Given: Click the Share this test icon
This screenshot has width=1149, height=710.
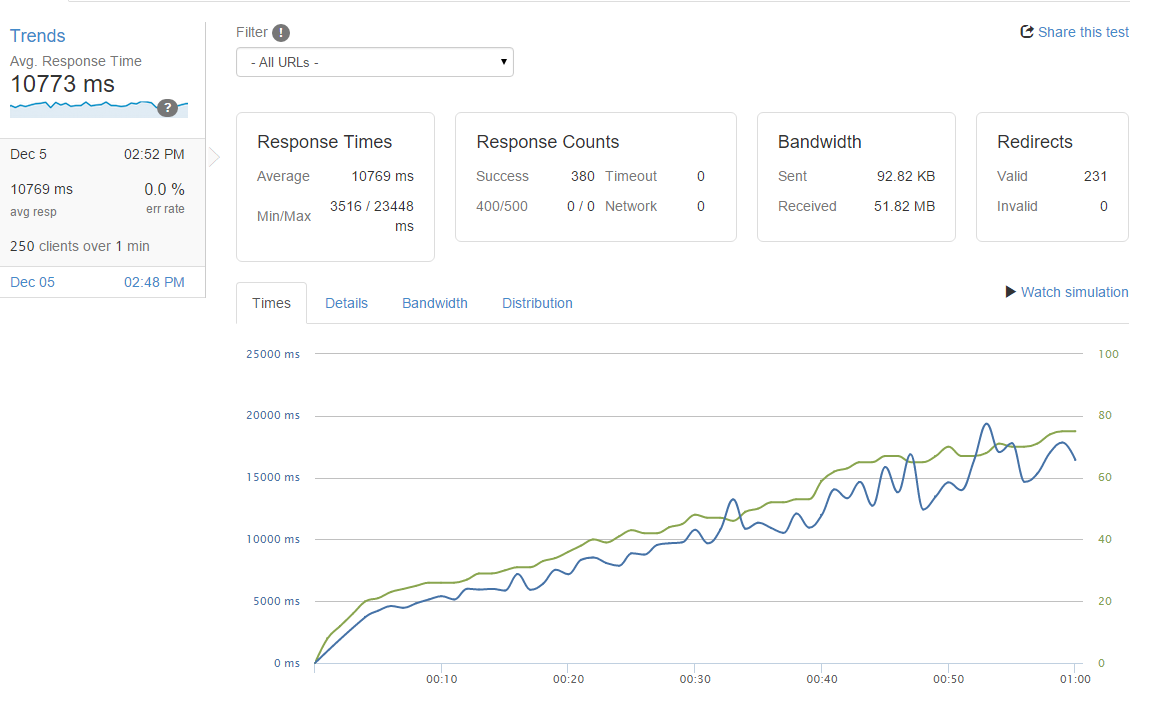Looking at the screenshot, I should click(x=1026, y=32).
